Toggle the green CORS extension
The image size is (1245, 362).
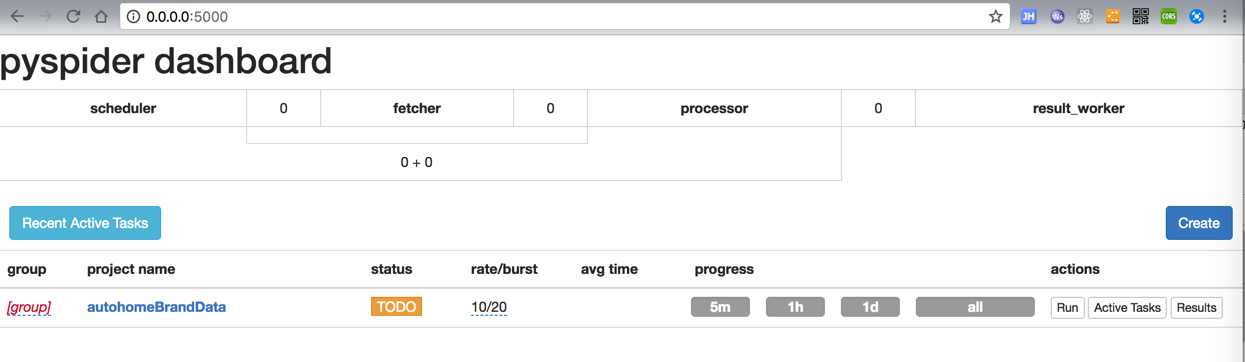1168,17
